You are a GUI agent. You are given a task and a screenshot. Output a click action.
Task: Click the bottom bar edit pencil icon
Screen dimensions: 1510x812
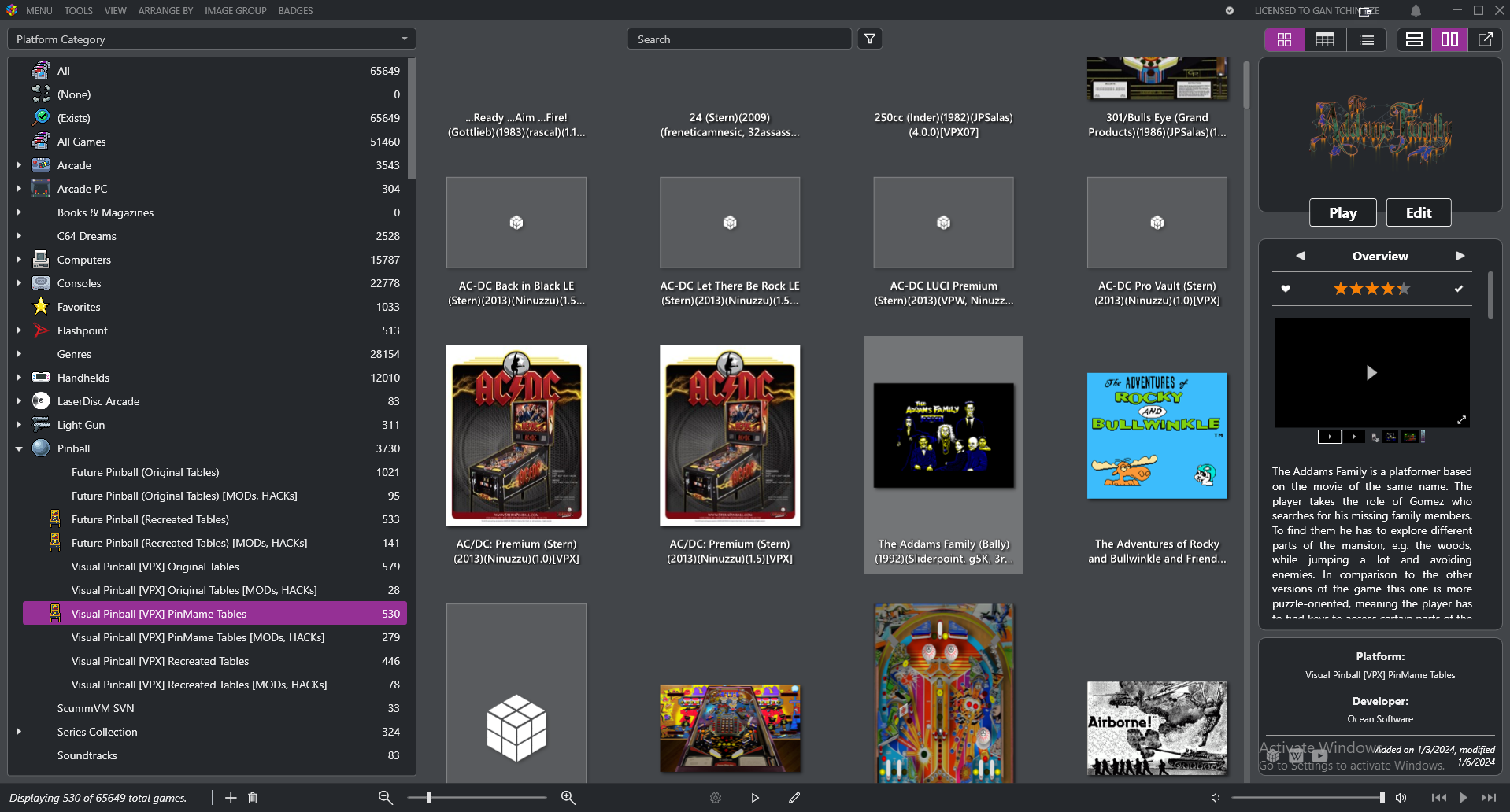[x=794, y=798]
